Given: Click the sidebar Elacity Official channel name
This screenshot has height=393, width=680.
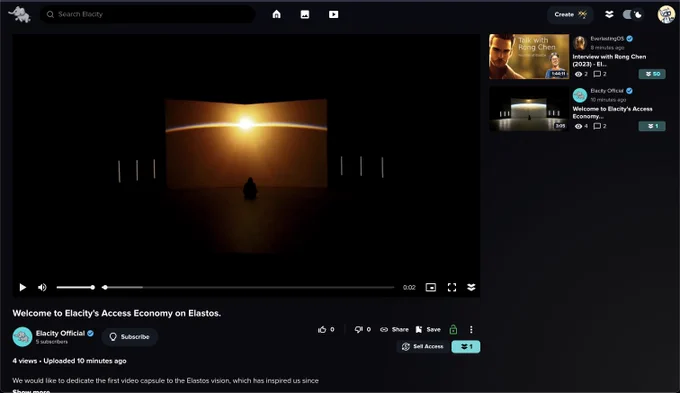Looking at the screenshot, I should pos(607,91).
